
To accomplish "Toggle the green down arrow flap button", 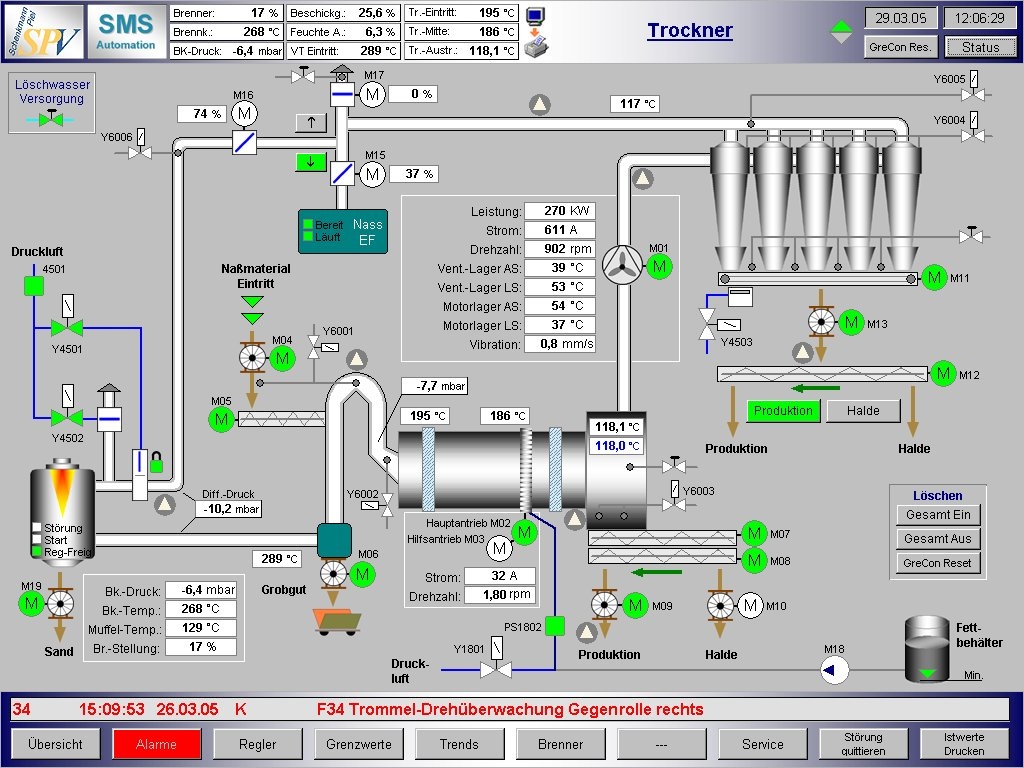I will coord(311,162).
